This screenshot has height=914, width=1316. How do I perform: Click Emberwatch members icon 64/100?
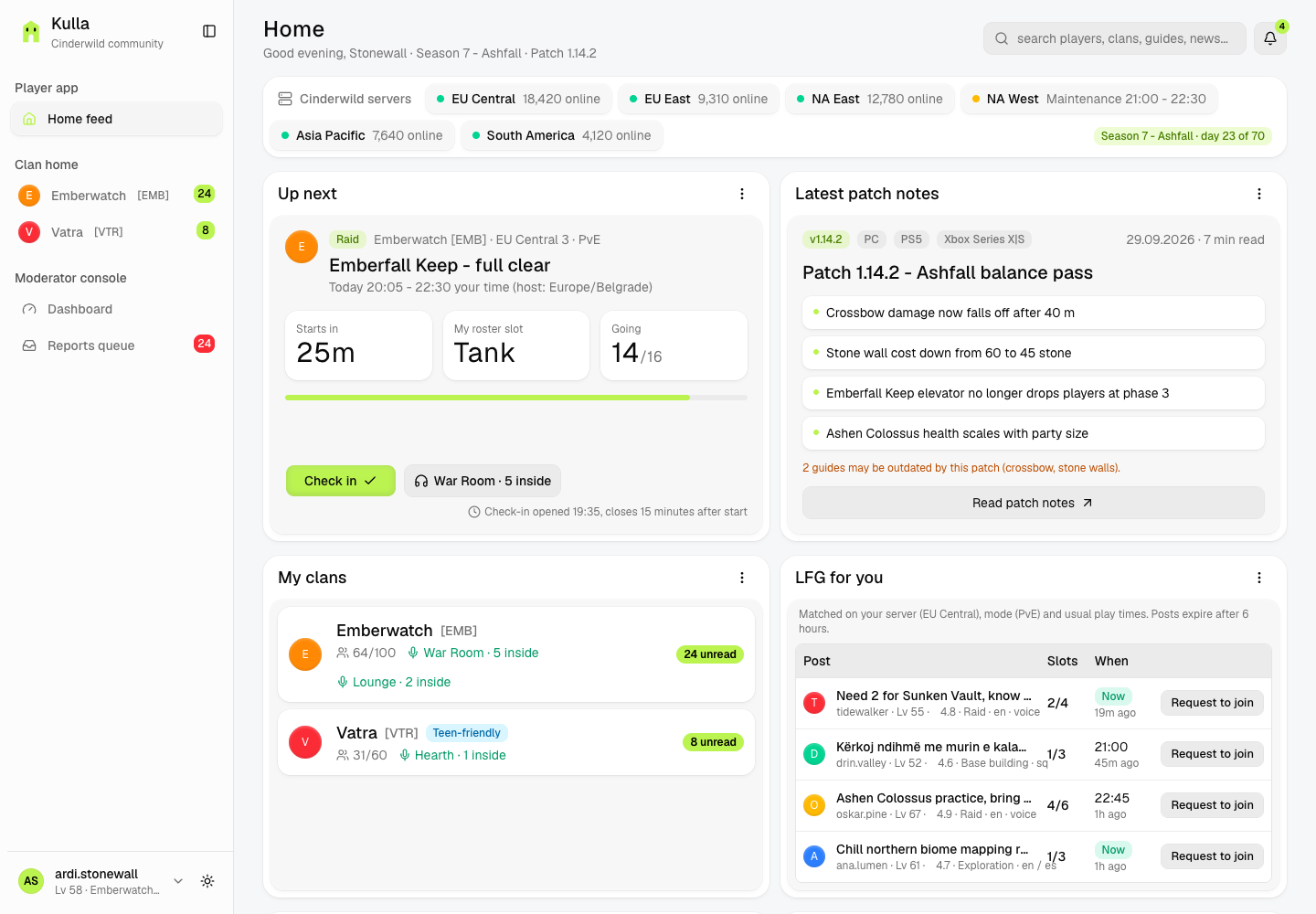(343, 653)
